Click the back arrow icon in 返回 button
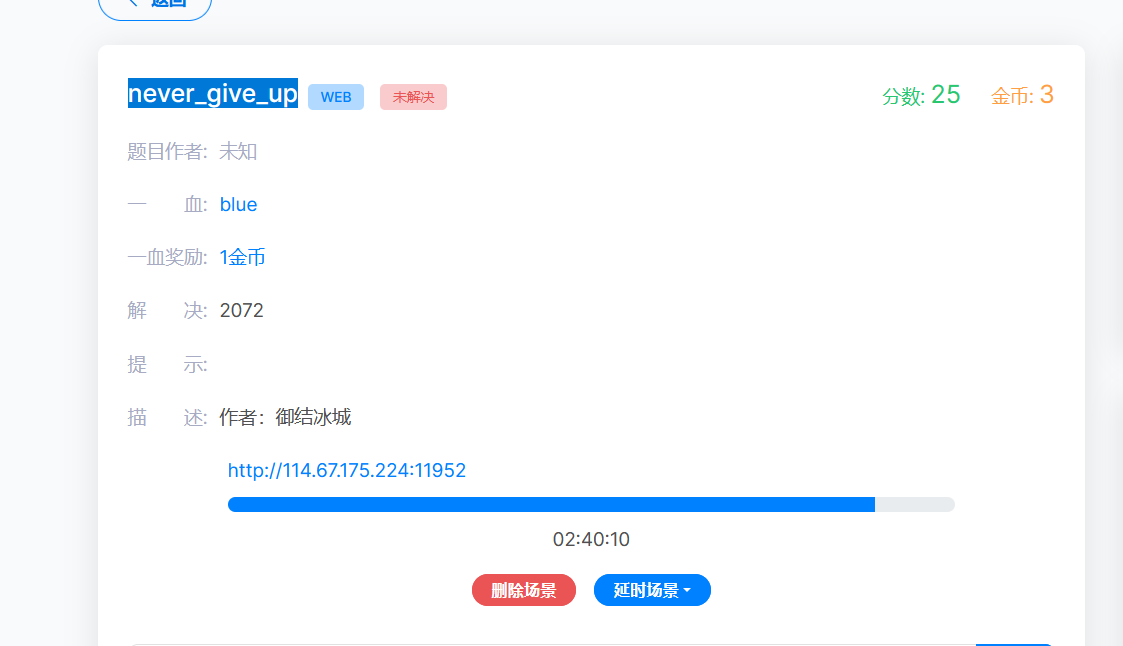The image size is (1123, 646). pyautogui.click(x=131, y=4)
